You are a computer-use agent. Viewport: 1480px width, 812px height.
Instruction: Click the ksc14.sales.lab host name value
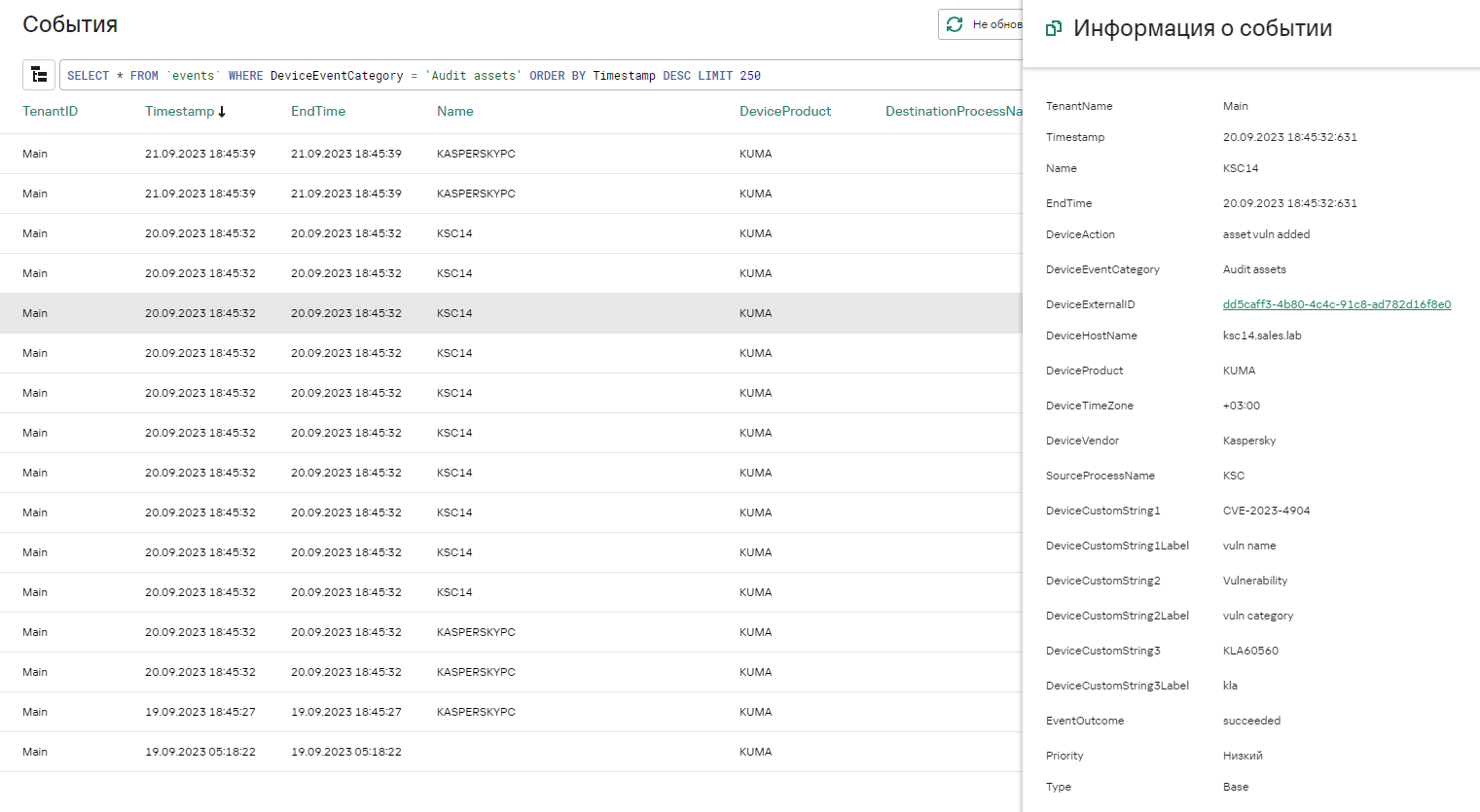click(x=1262, y=335)
